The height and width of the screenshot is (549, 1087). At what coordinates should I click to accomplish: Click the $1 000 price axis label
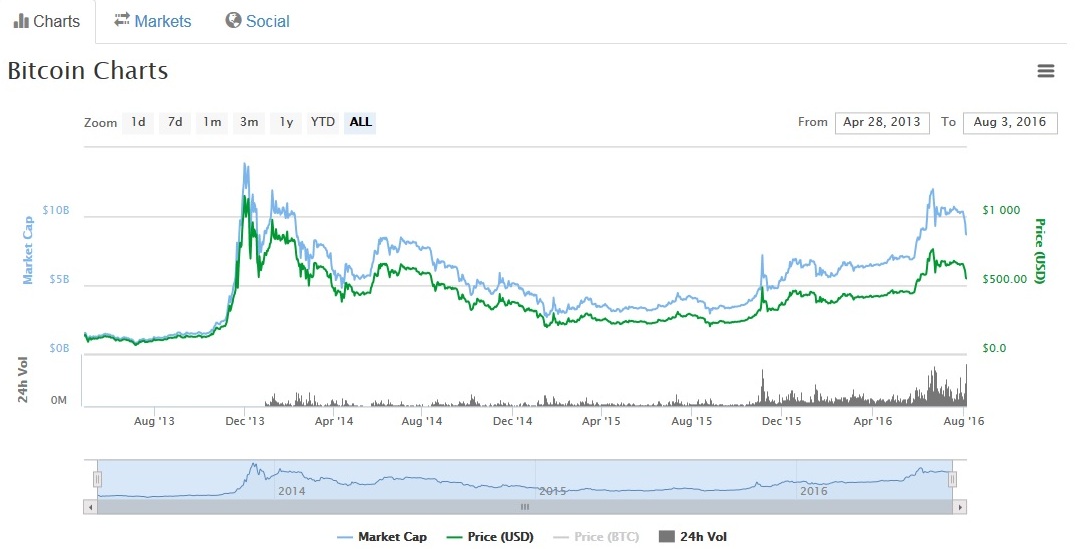tap(1001, 210)
